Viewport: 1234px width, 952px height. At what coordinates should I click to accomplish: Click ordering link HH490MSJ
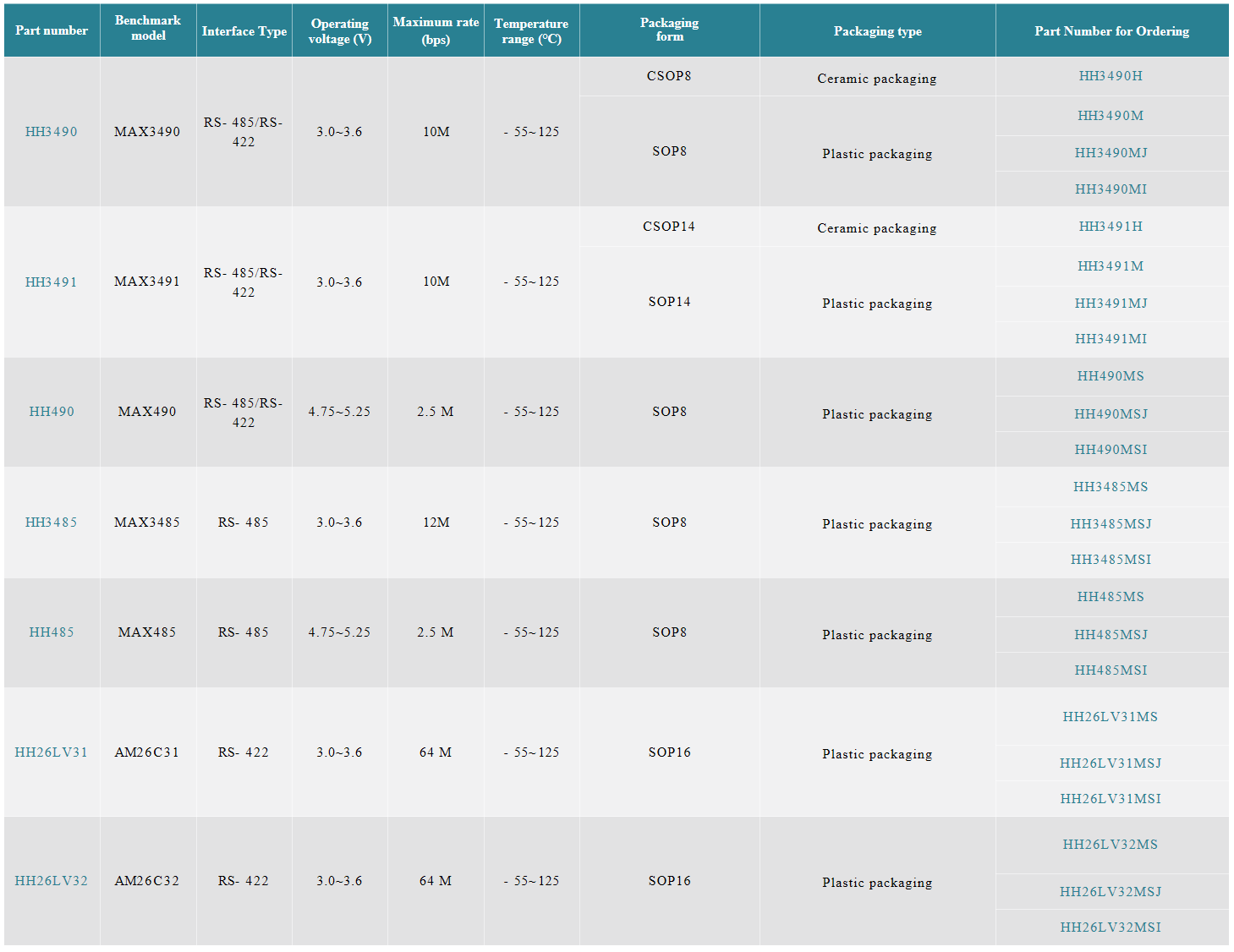[x=1111, y=414]
